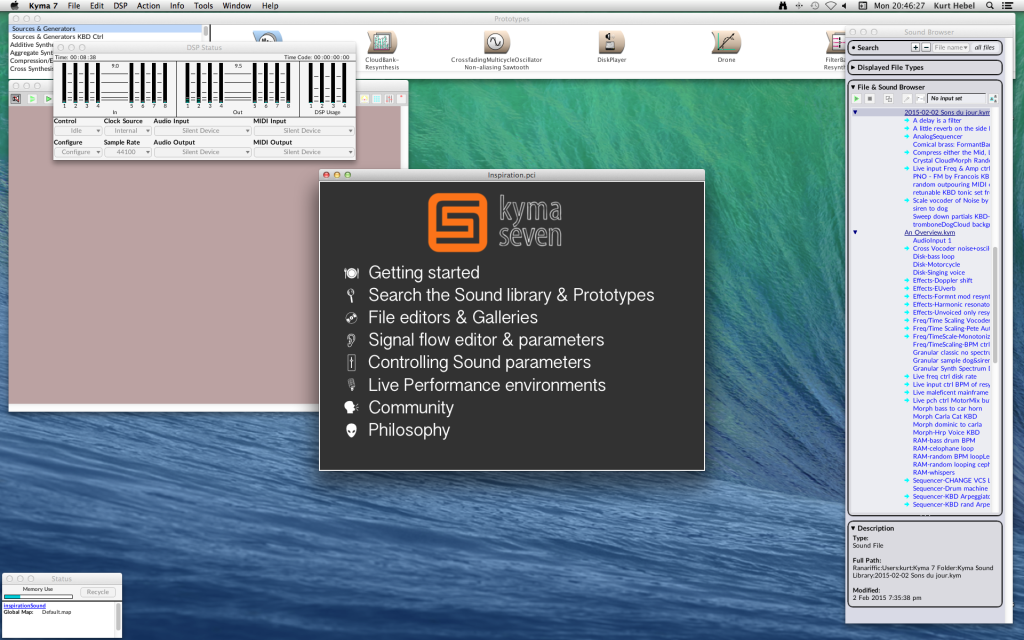
Task: Choose the Drone prototype icon
Action: click(725, 42)
